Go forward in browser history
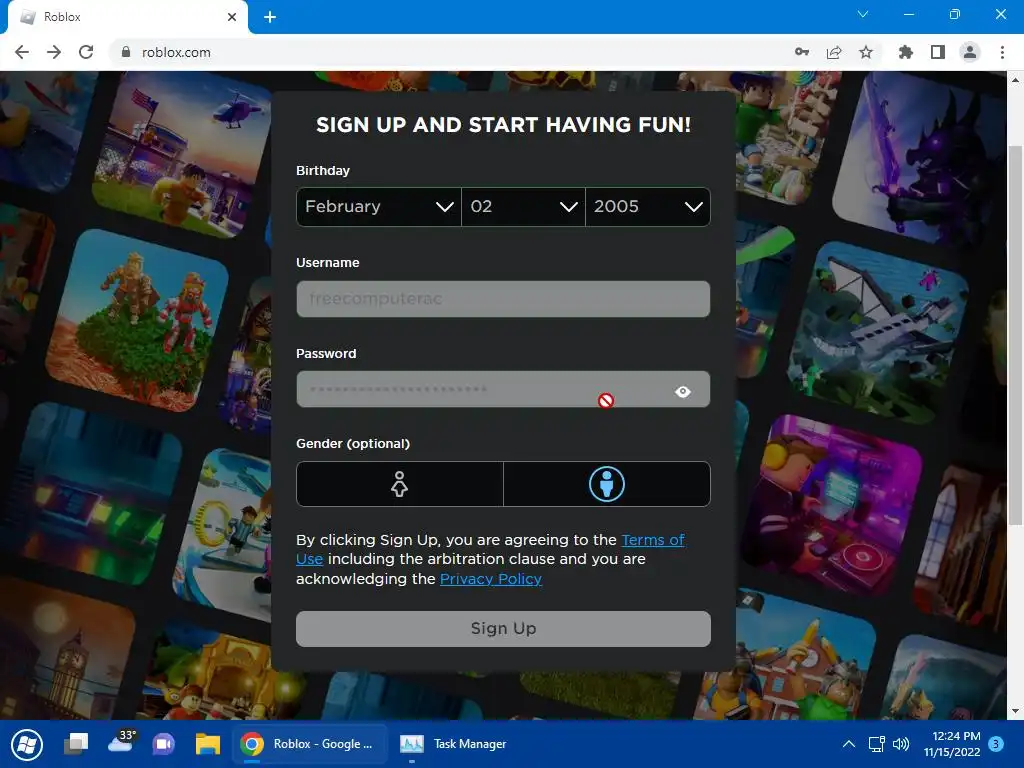The width and height of the screenshot is (1024, 768). (54, 52)
